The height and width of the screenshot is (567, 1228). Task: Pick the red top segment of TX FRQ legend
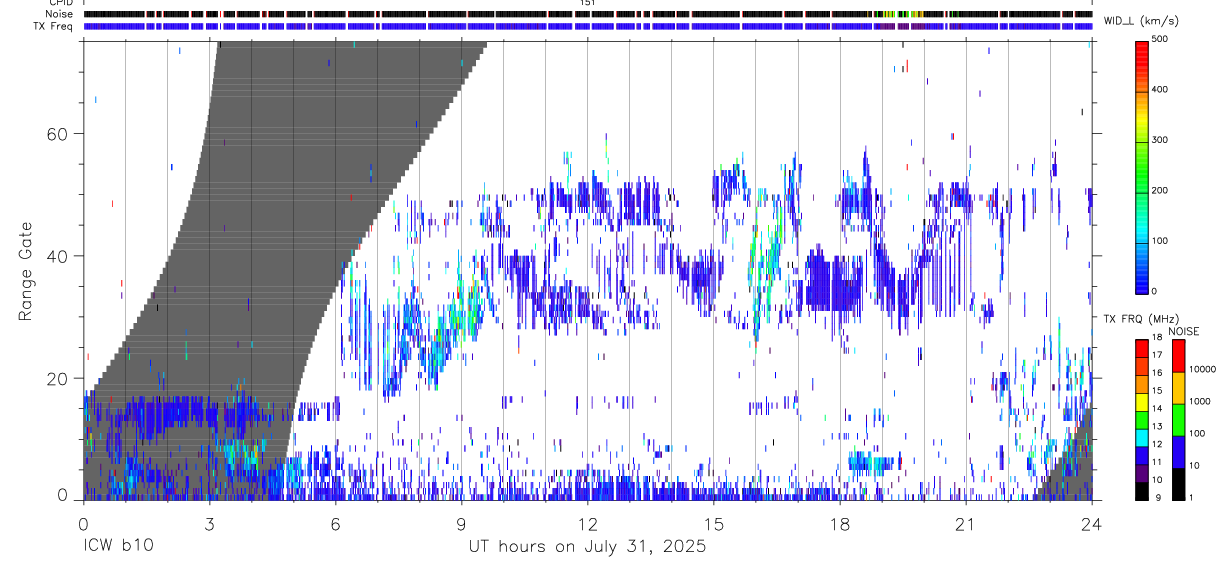pos(1142,348)
